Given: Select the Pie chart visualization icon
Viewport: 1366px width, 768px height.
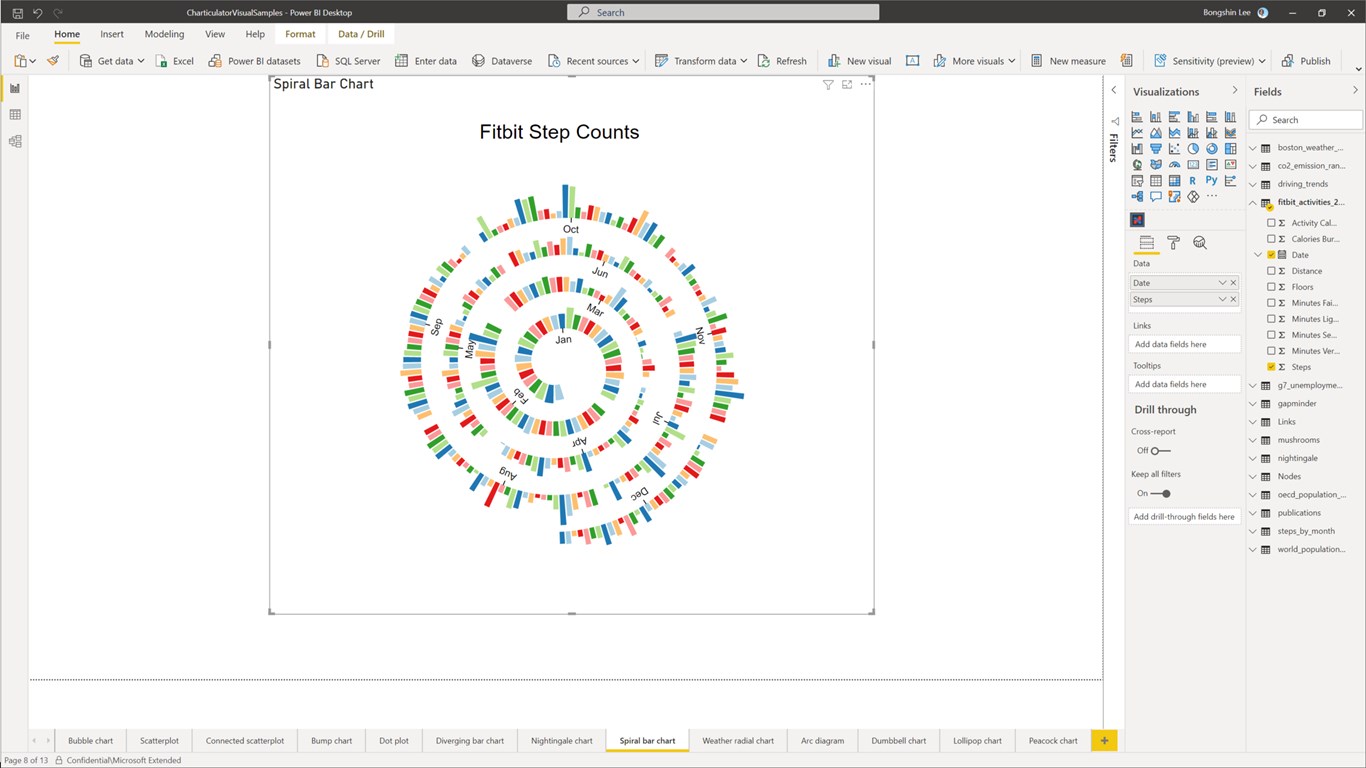Looking at the screenshot, I should [1193, 148].
